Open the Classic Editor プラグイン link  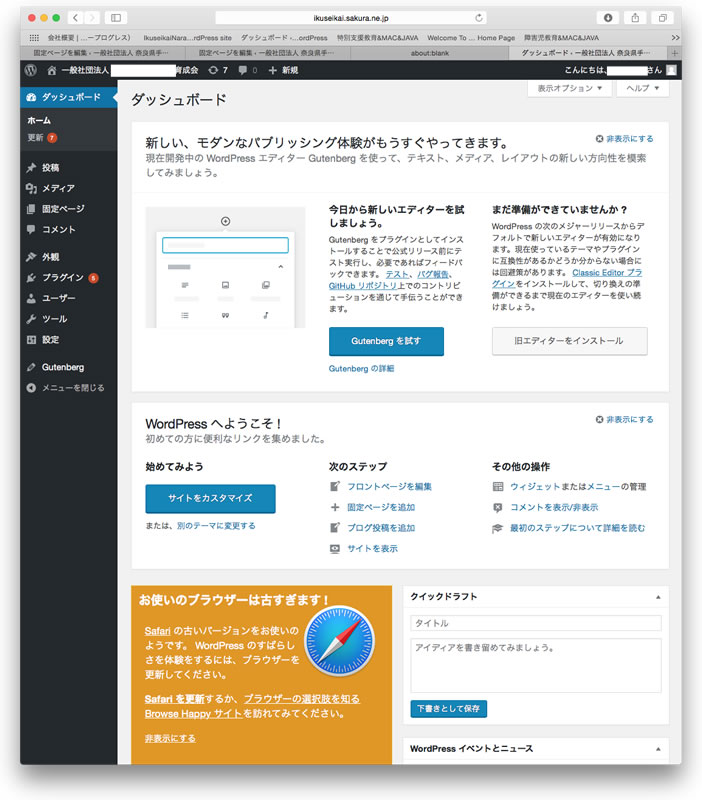607,273
